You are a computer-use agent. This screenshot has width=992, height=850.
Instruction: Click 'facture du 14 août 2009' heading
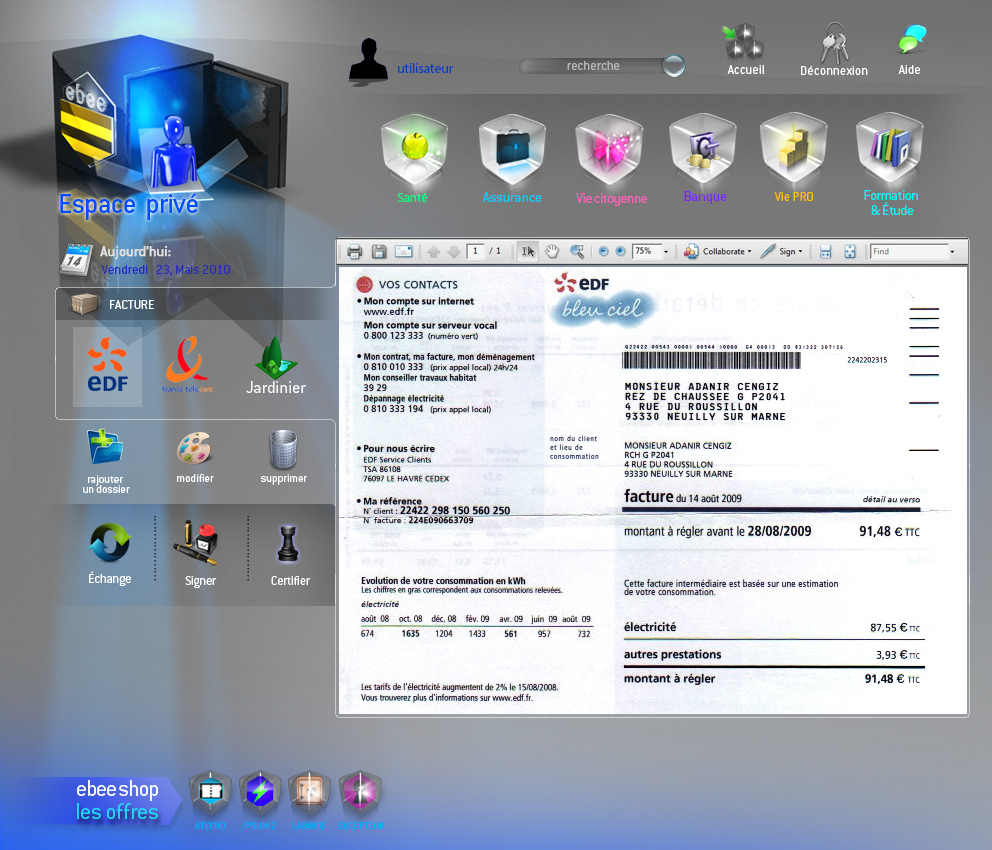coord(683,497)
